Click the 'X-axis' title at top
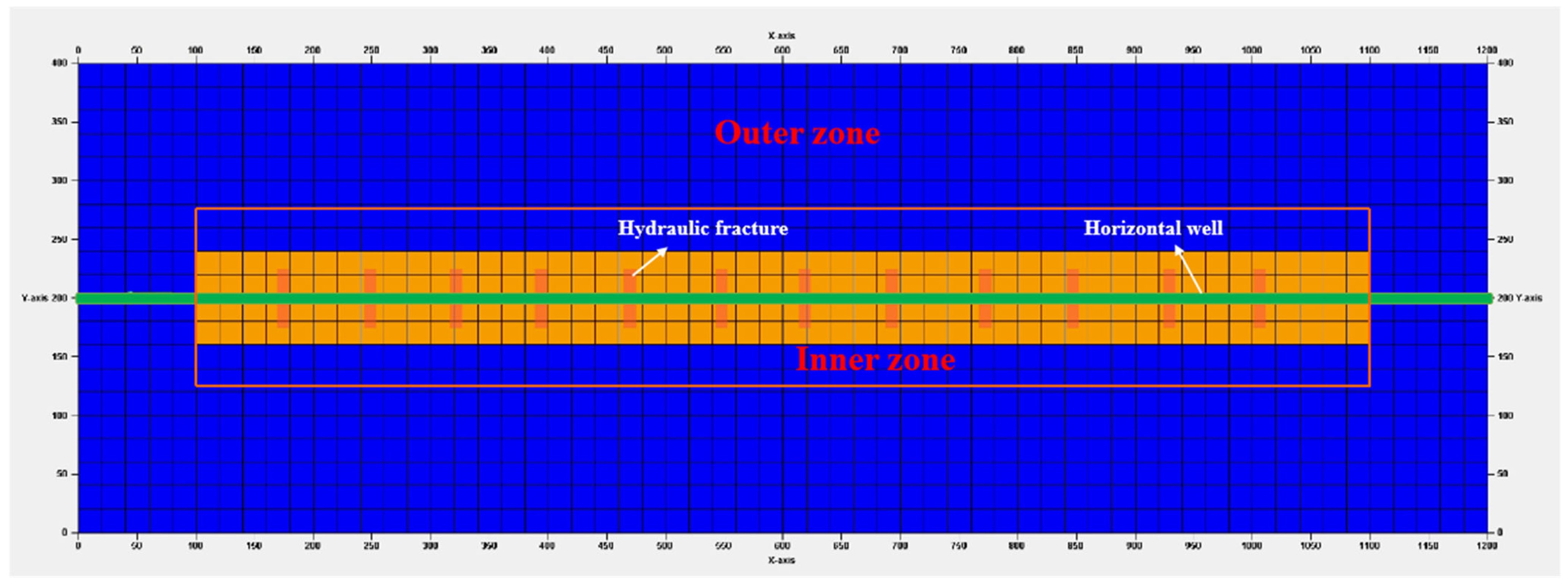 781,36
